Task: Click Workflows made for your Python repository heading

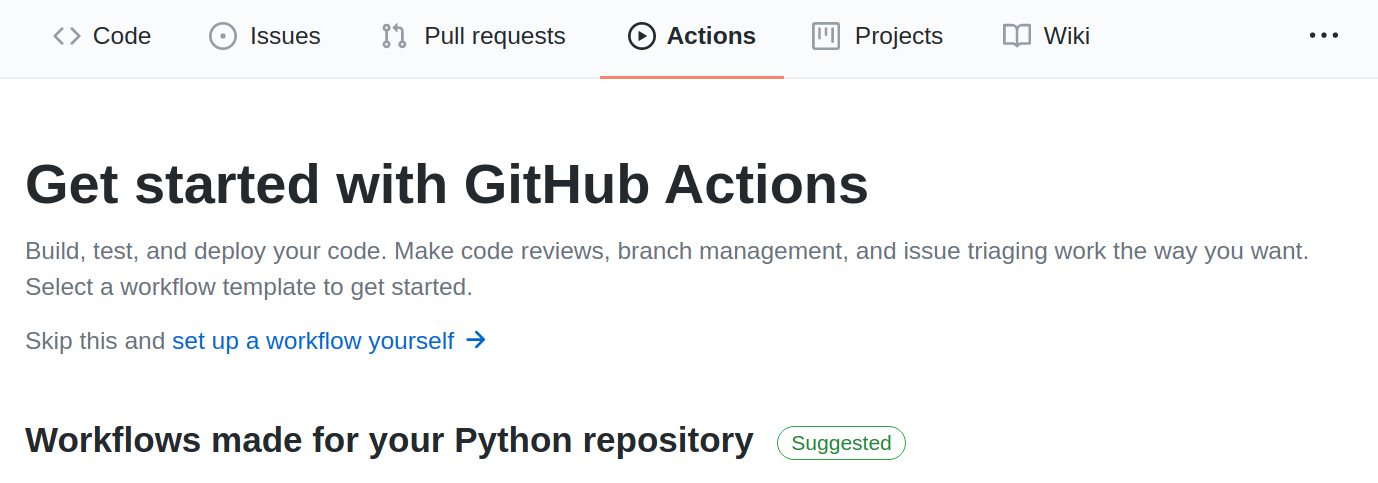Action: point(389,441)
